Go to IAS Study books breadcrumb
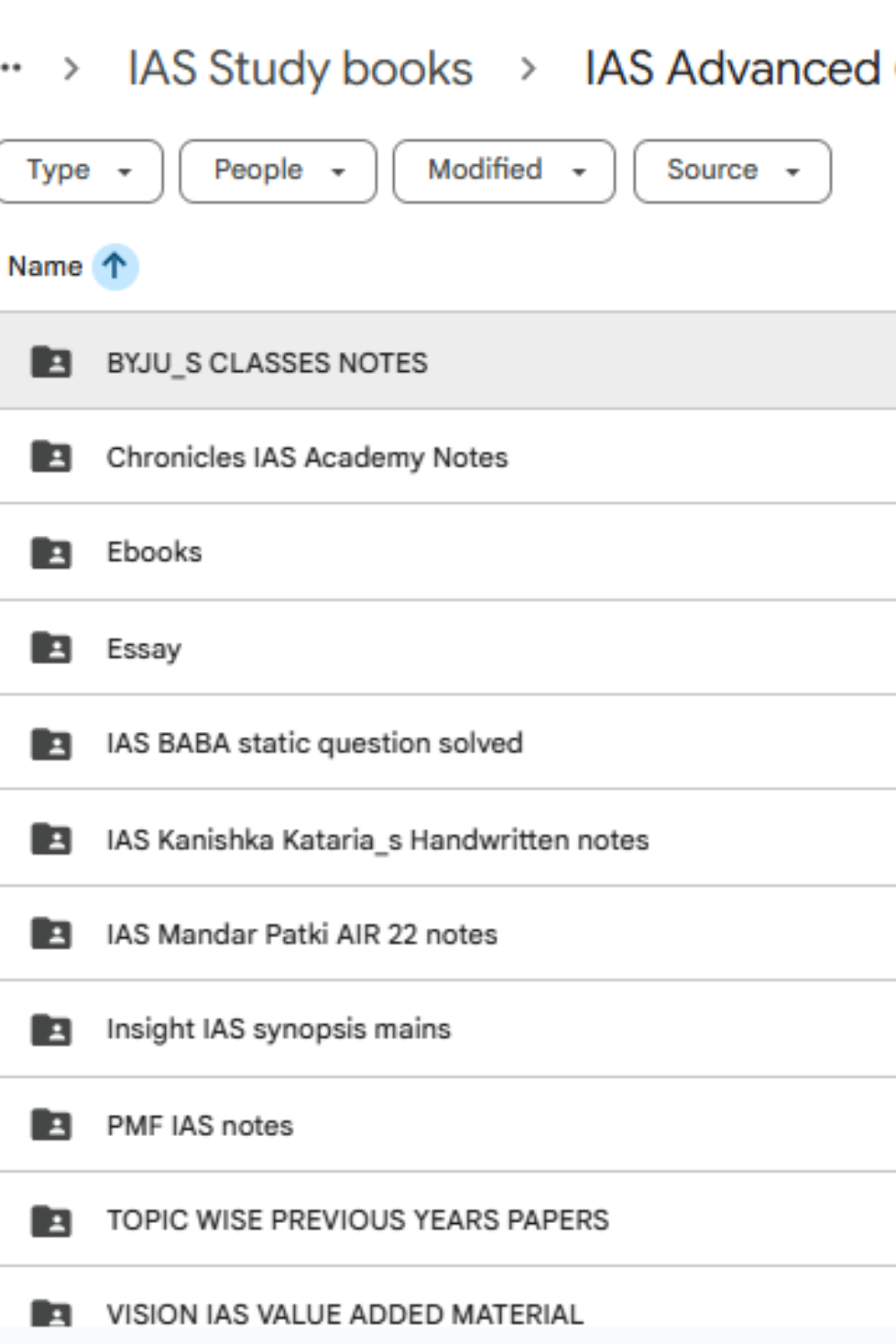 tap(300, 69)
